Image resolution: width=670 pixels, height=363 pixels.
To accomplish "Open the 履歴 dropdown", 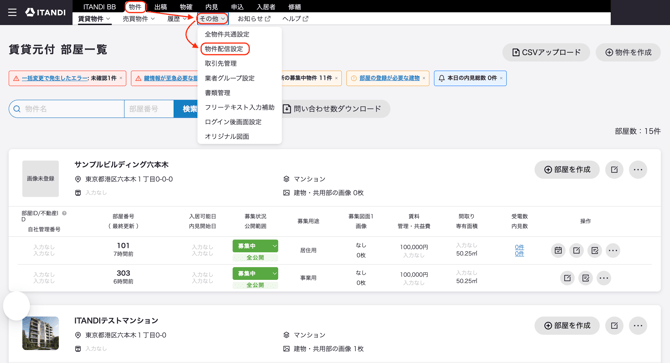I will (177, 19).
